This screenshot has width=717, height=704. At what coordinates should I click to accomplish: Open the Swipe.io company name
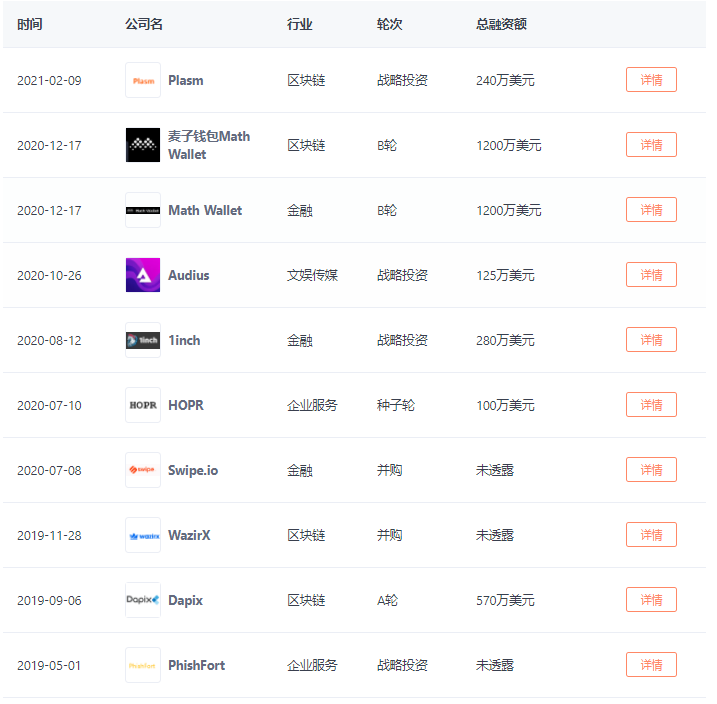coord(193,470)
